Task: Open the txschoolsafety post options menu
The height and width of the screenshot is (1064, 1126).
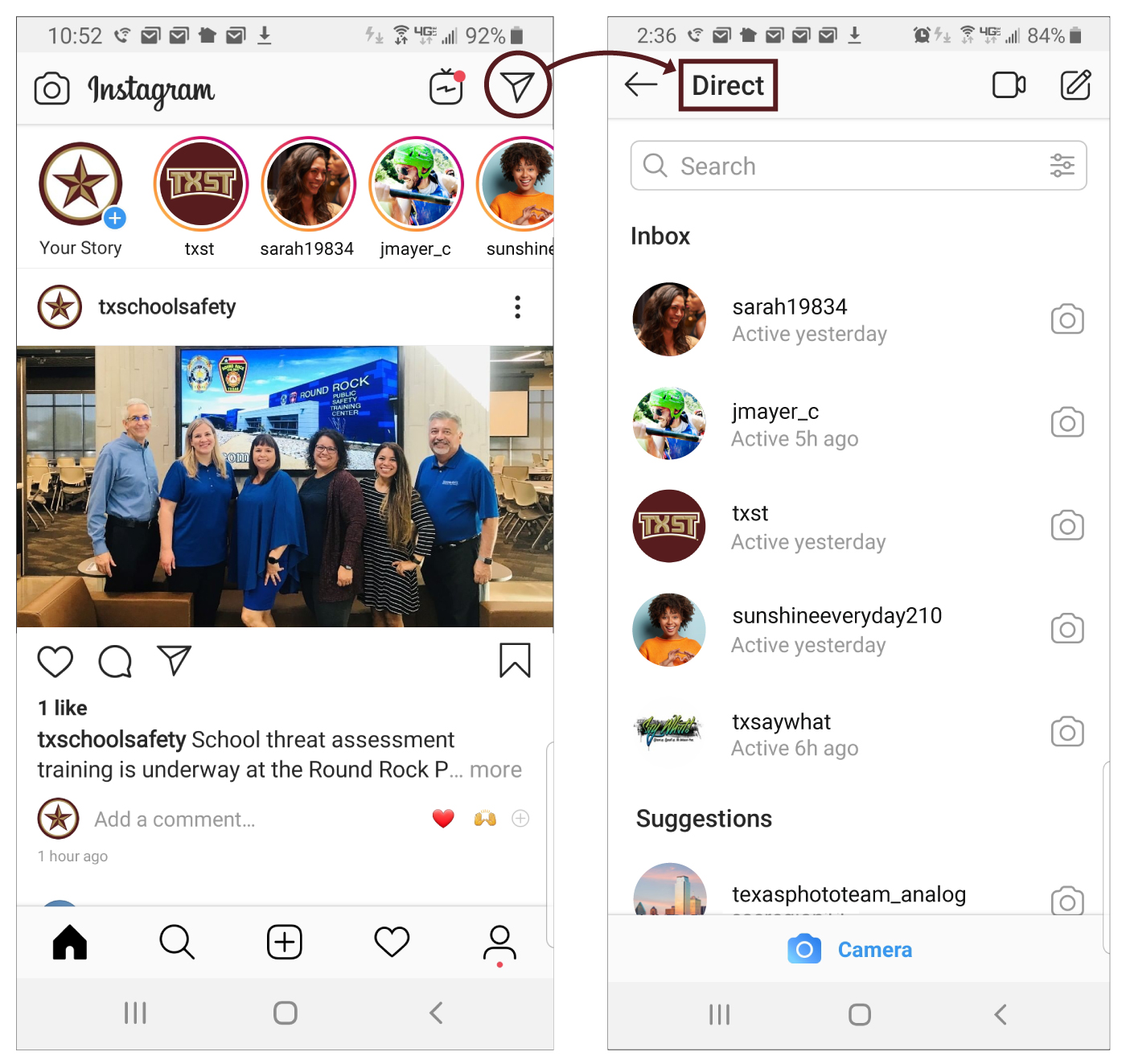Action: click(x=517, y=306)
